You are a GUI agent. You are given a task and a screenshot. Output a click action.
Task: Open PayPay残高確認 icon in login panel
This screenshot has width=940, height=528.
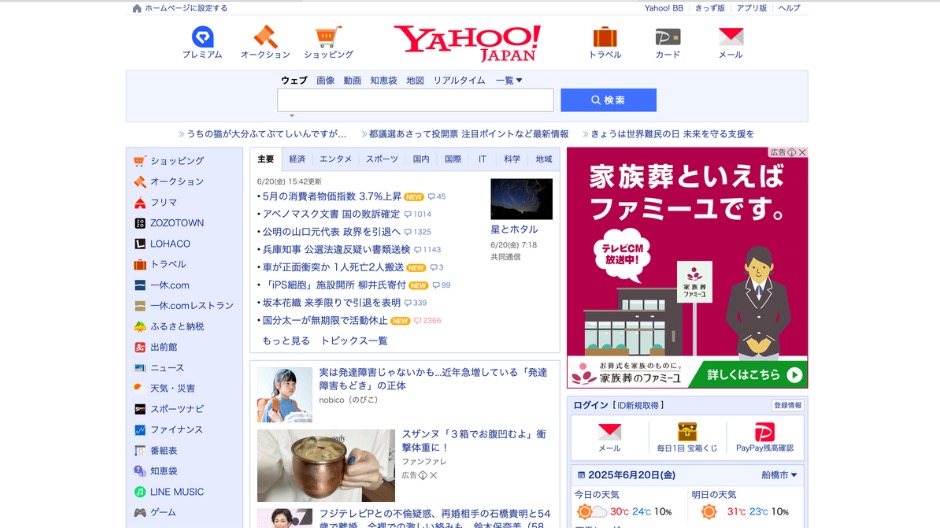764,432
